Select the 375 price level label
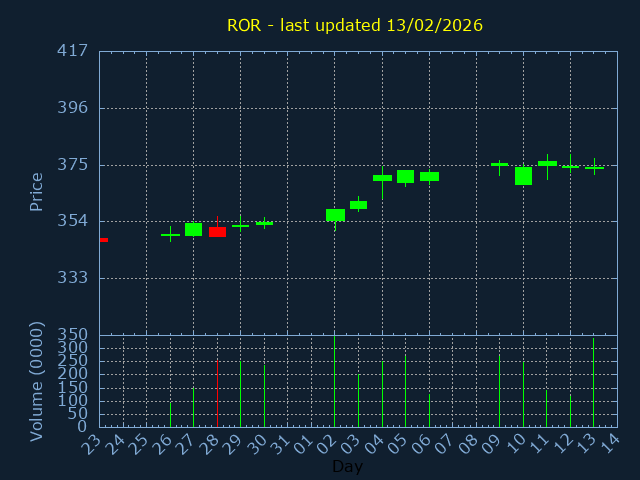 pos(72,165)
